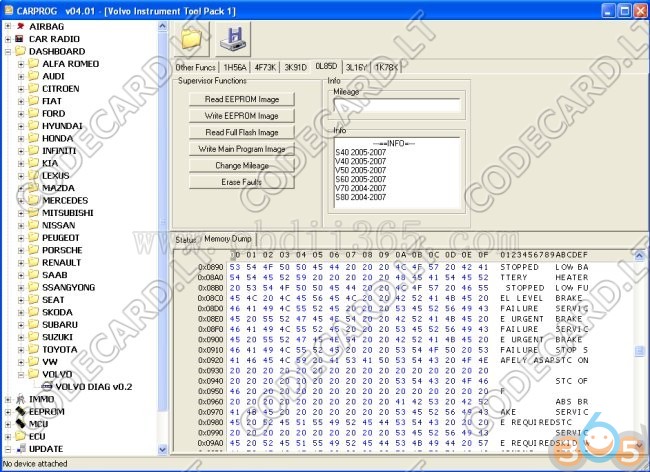Click the SAAB folder icon
Image resolution: width=650 pixels, height=472 pixels.
[x=33, y=275]
